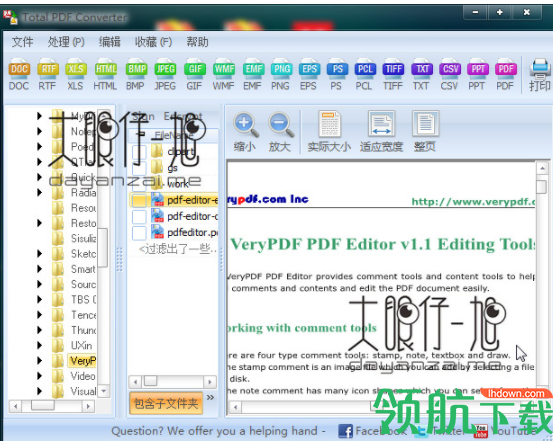Select the RTF conversion icon
The width and height of the screenshot is (553, 441).
(48, 75)
